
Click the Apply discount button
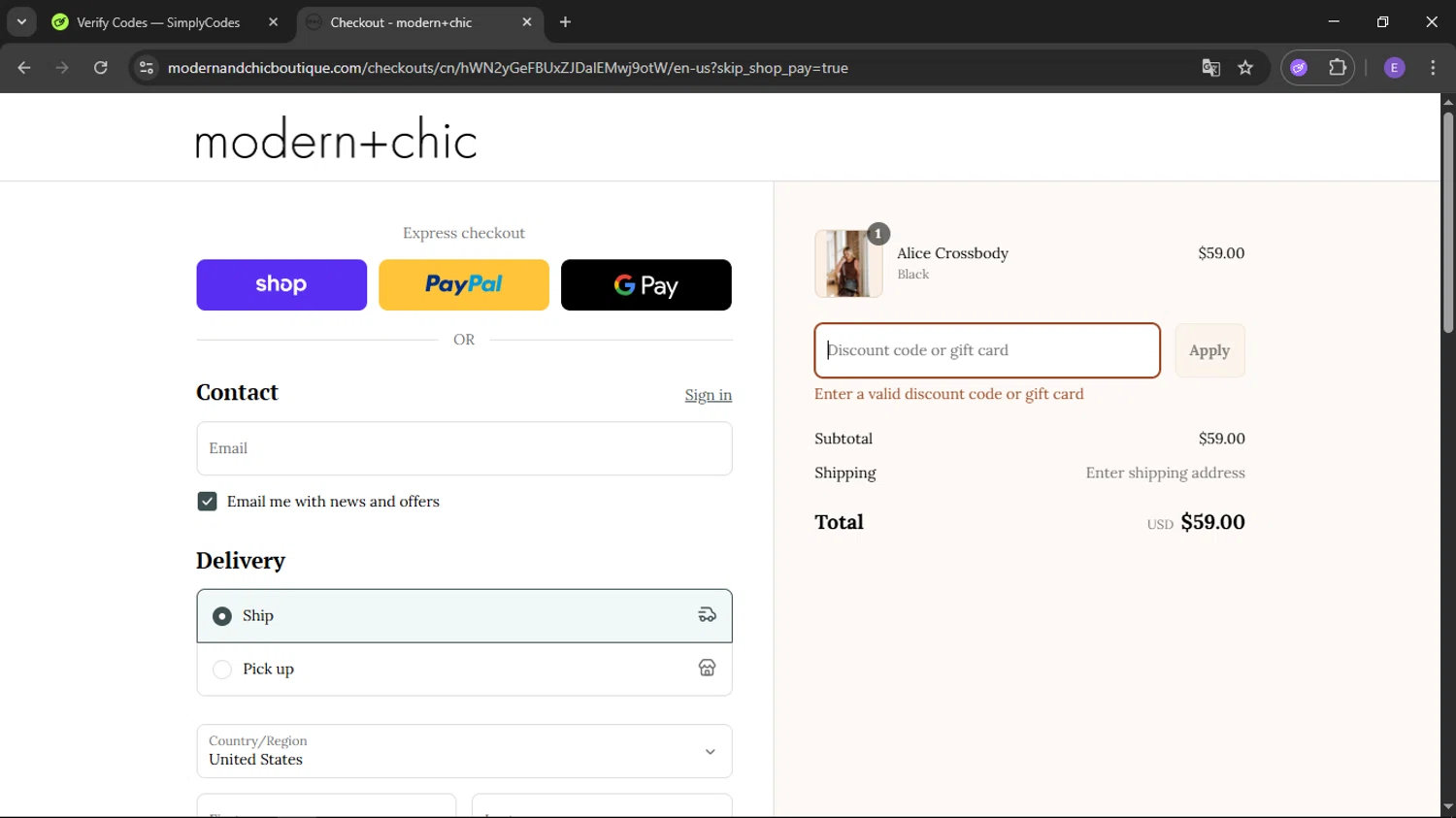(1209, 350)
